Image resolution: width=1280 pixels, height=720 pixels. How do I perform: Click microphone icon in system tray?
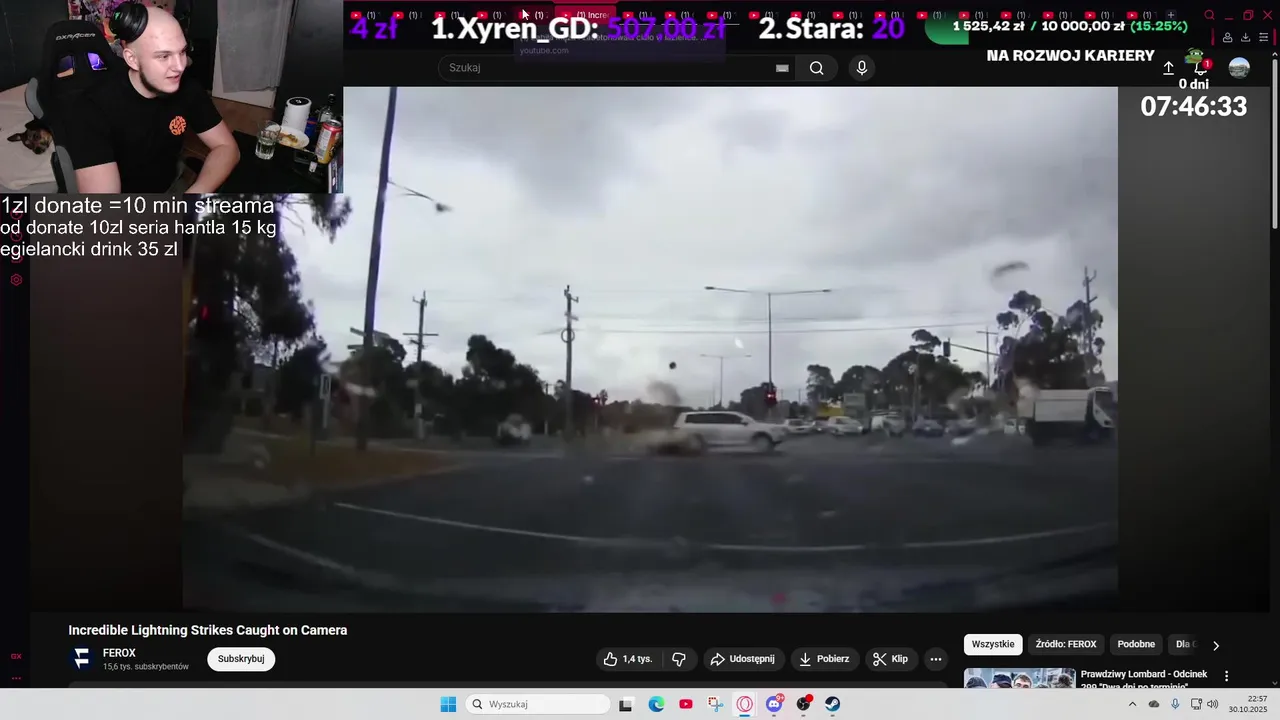[1175, 704]
